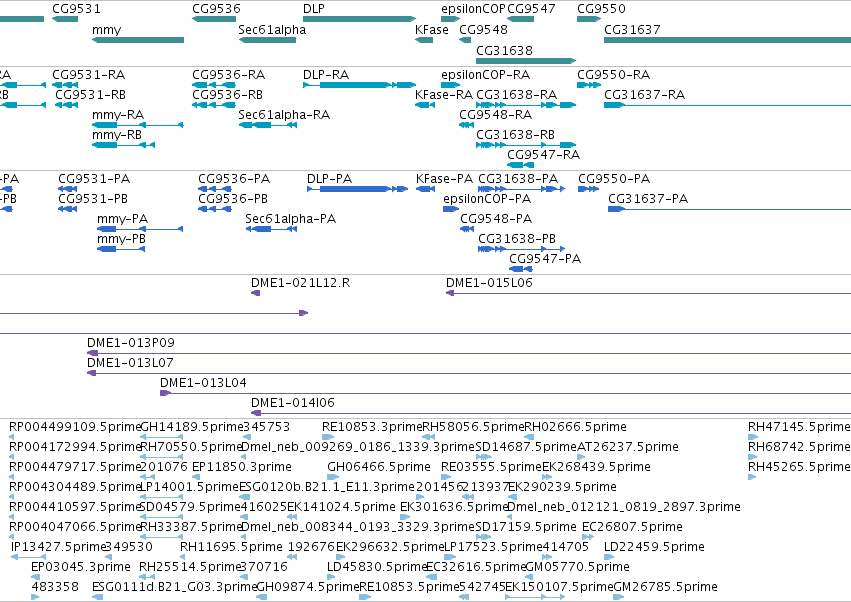Click the mmy-PA protein label
Screen dimensions: 851x602
coord(122,219)
